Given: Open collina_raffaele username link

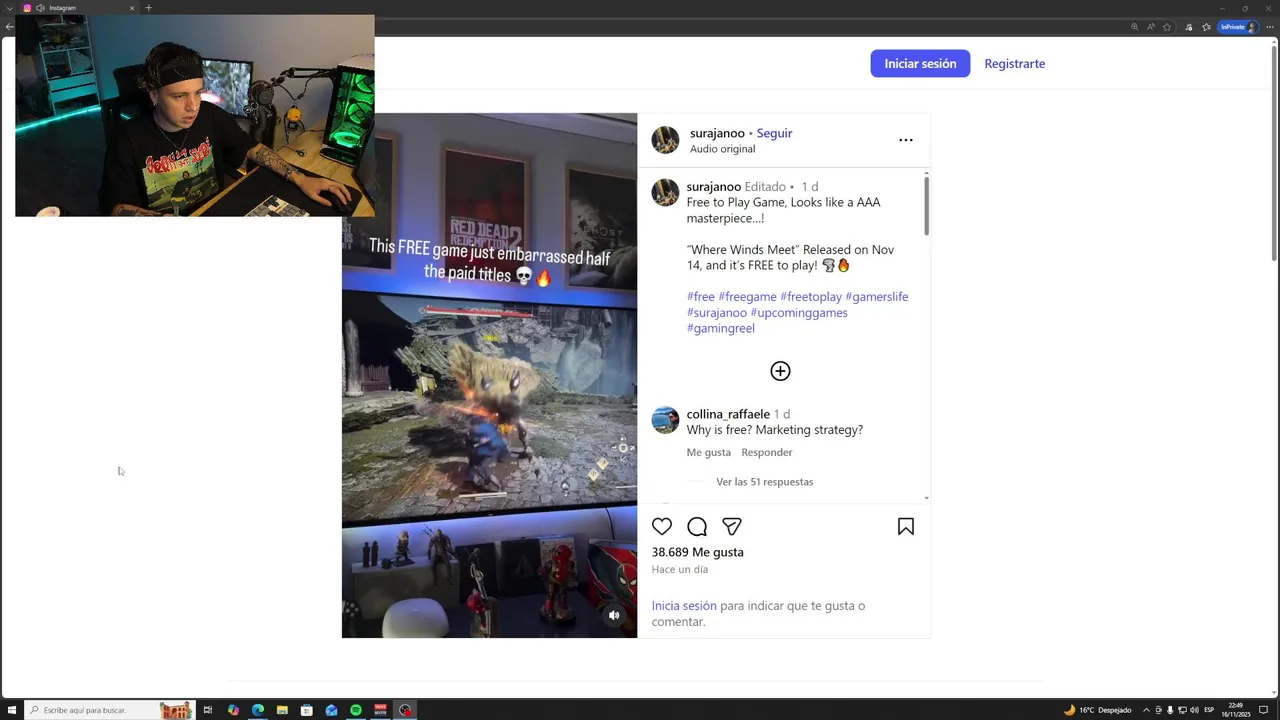Looking at the screenshot, I should 728,414.
